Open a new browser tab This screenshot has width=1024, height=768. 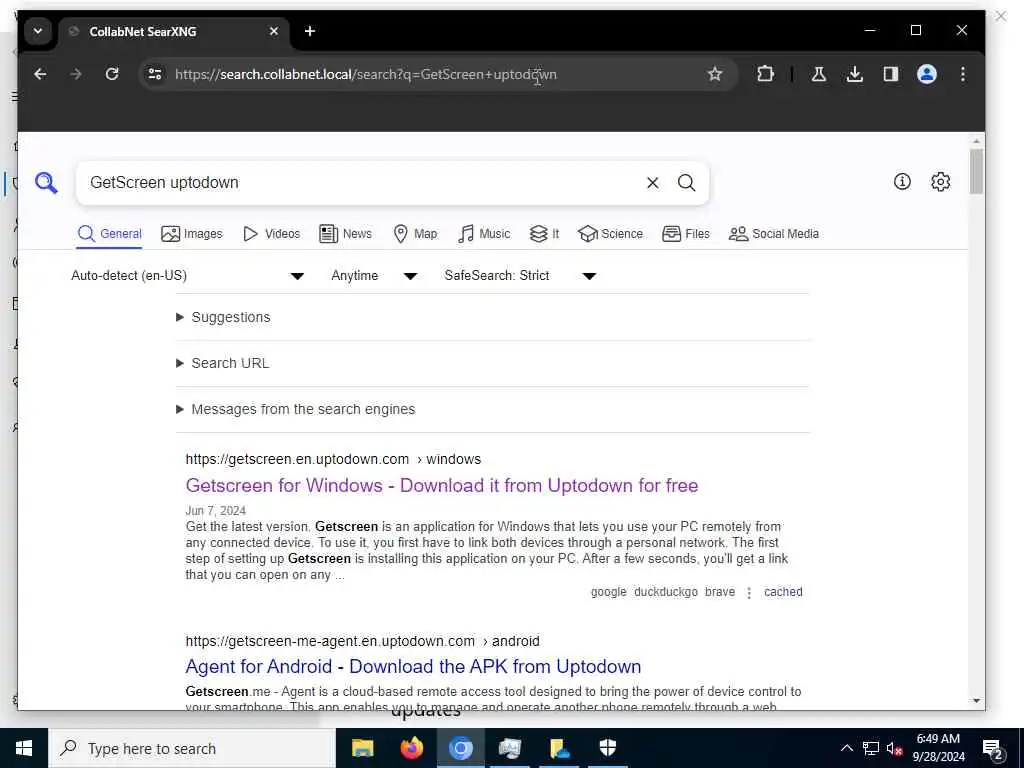(310, 31)
